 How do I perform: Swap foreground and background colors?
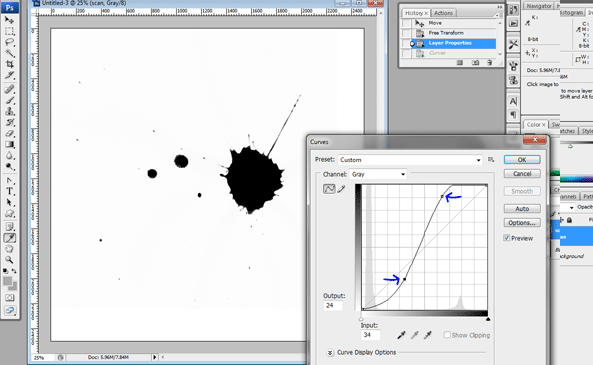(x=14, y=271)
